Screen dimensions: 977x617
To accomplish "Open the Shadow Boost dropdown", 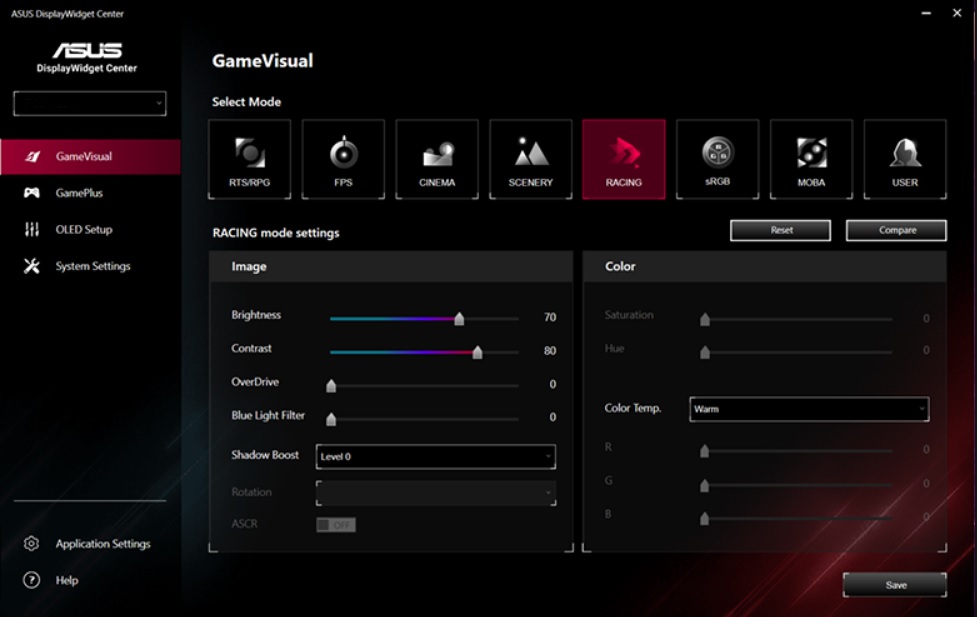I will [x=436, y=457].
